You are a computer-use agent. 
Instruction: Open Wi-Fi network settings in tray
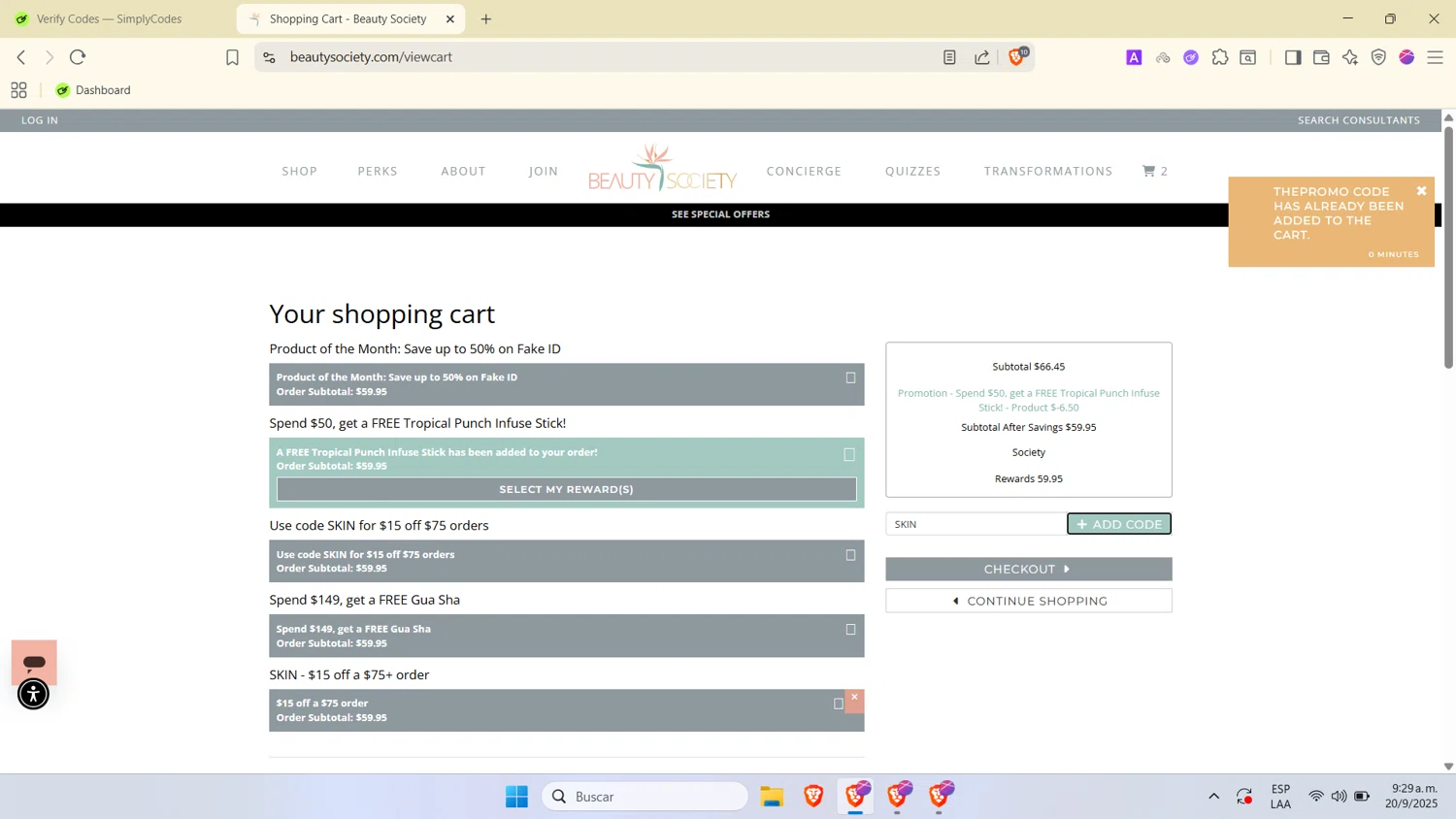click(x=1316, y=796)
